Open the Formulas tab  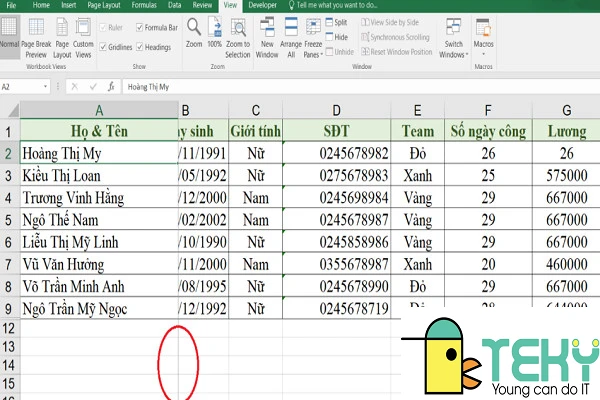(144, 5)
